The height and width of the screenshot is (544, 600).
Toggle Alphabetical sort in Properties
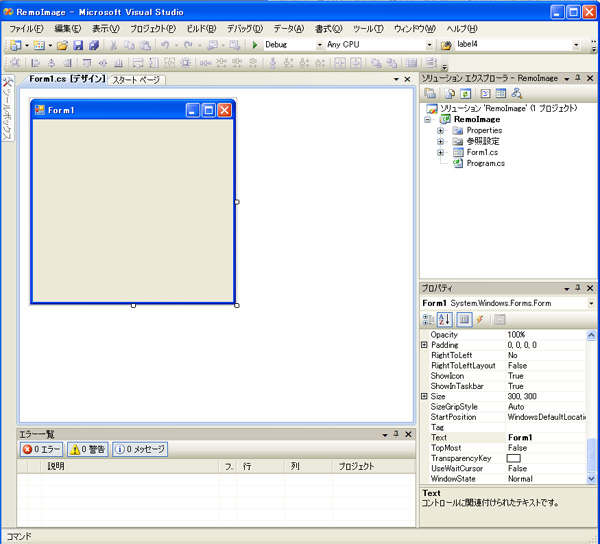tap(445, 319)
